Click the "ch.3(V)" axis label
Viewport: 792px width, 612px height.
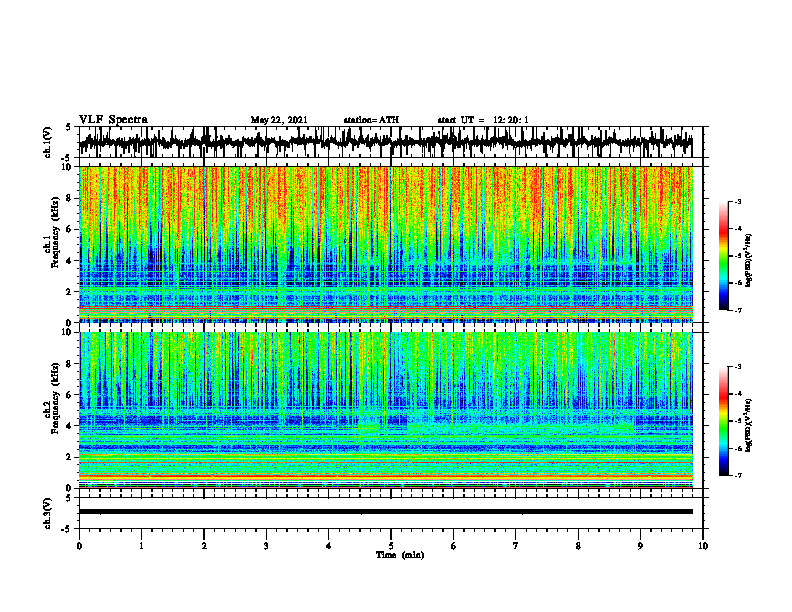48,513
